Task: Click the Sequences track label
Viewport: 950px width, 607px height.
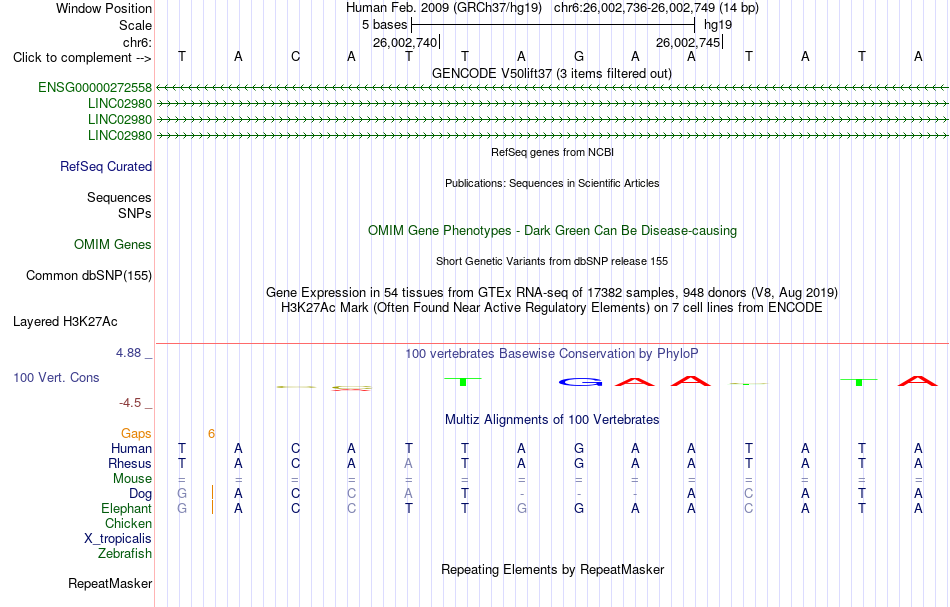Action: (x=119, y=197)
